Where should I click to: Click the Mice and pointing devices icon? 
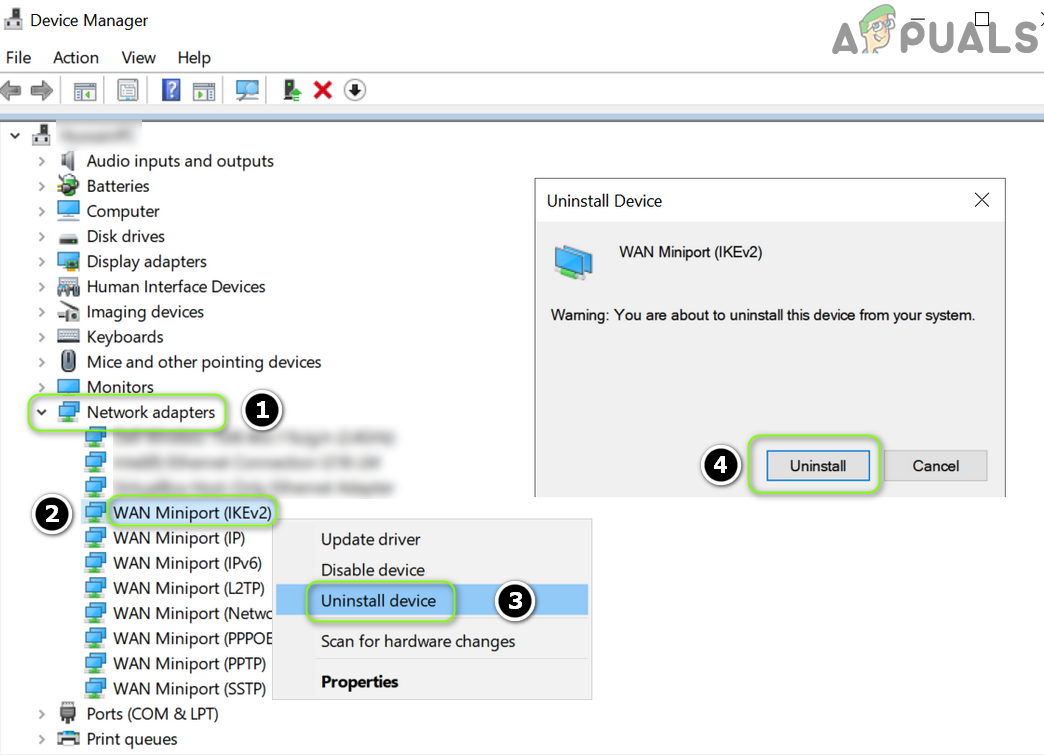coord(68,362)
